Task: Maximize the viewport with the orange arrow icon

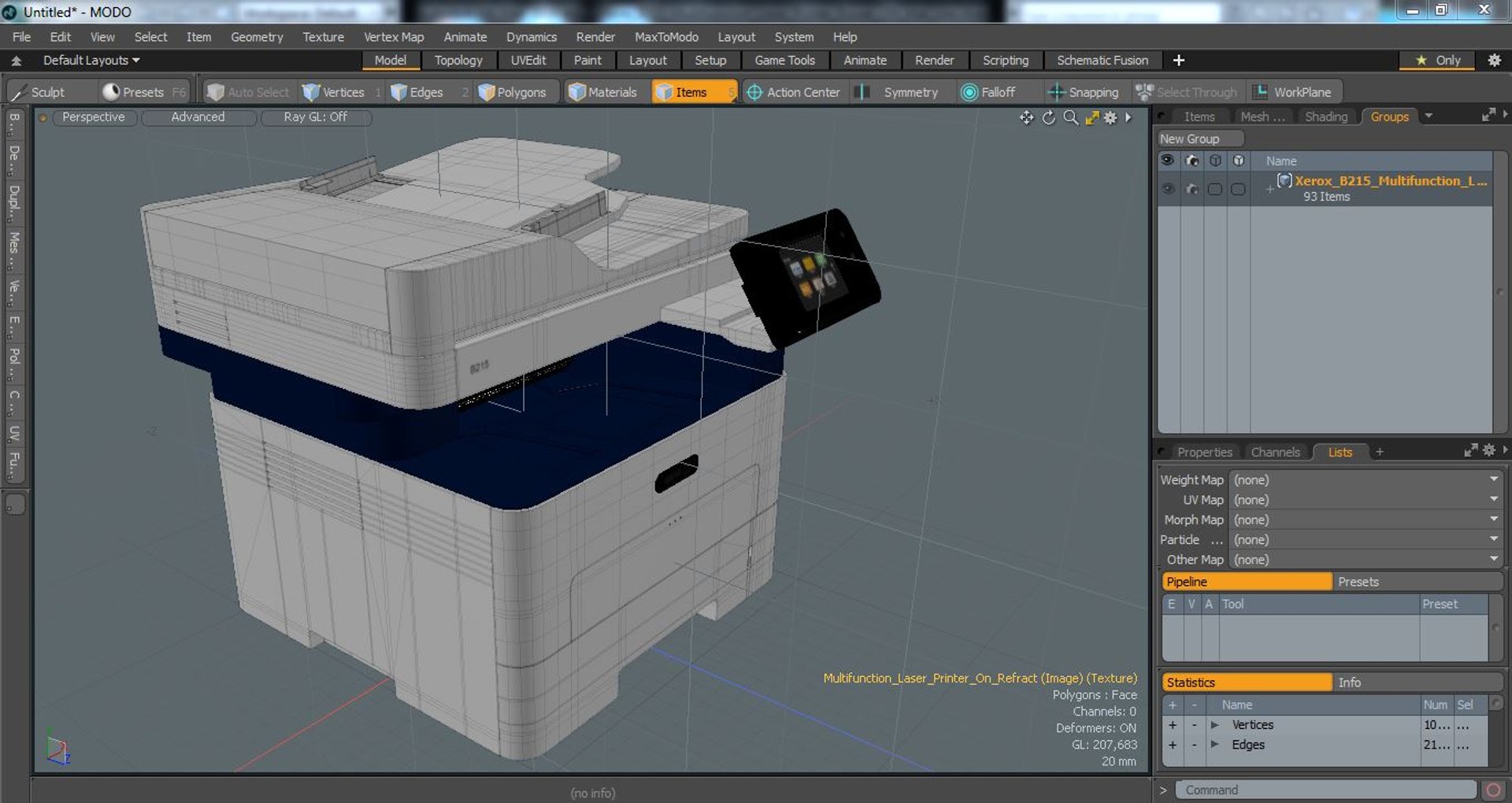Action: pyautogui.click(x=1091, y=117)
